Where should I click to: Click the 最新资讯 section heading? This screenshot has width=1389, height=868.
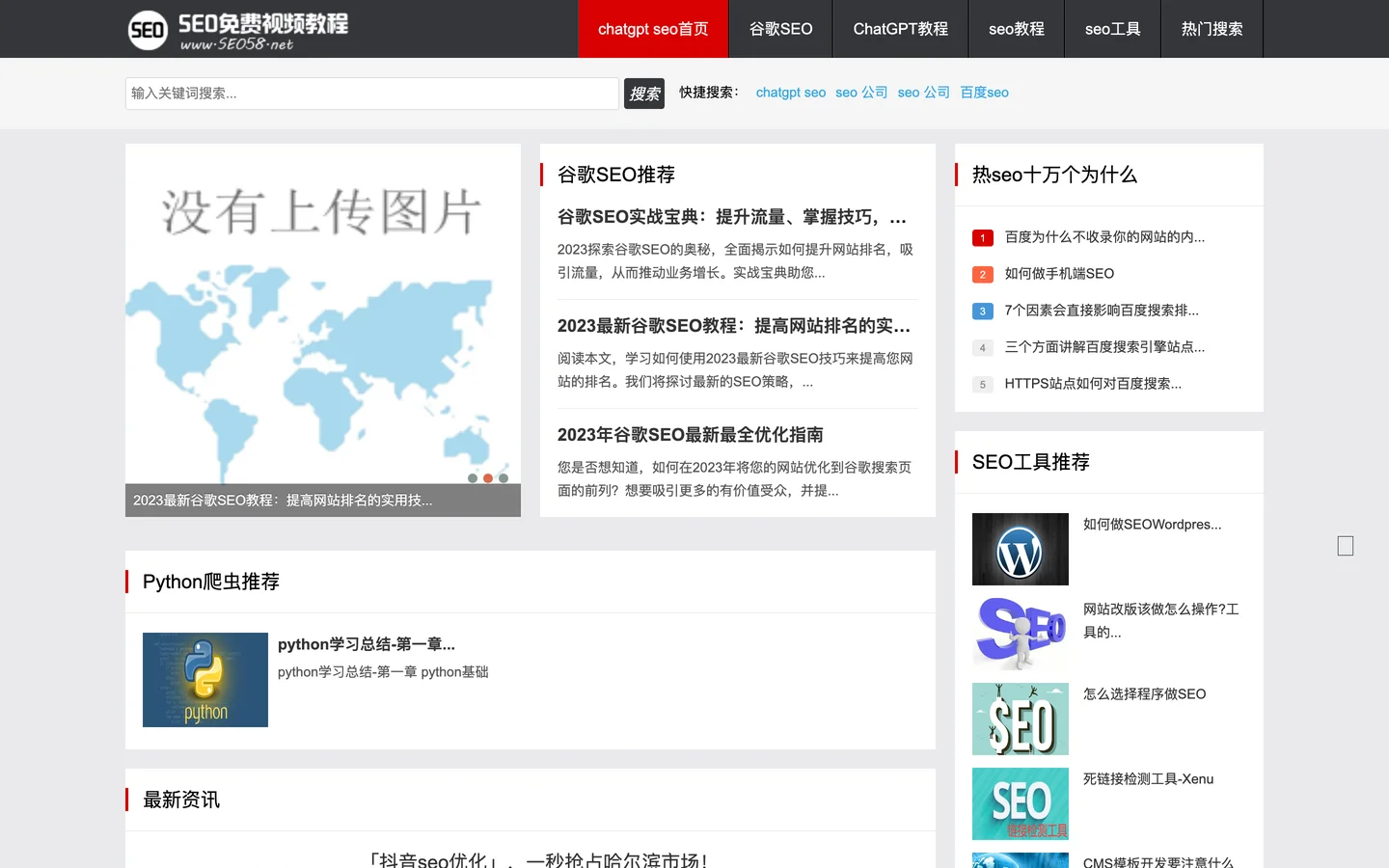[181, 800]
